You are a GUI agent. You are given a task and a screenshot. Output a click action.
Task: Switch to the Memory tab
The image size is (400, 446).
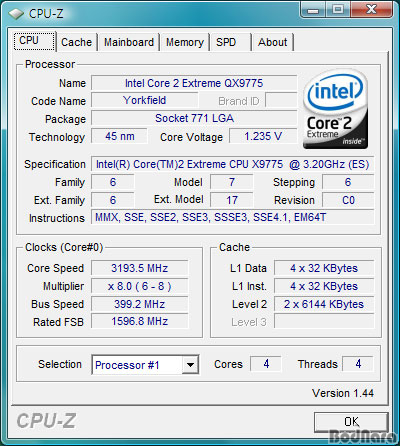(x=185, y=42)
